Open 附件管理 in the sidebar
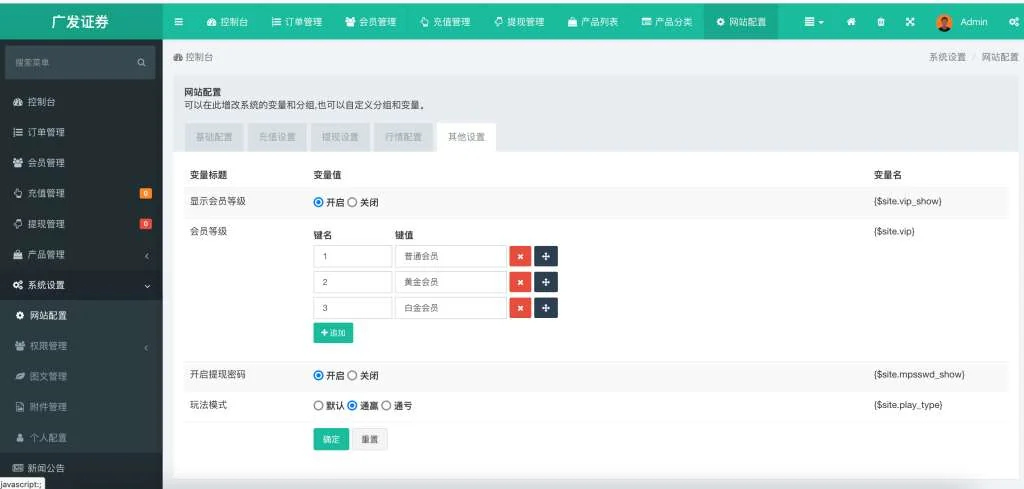1024x489 pixels. point(81,407)
